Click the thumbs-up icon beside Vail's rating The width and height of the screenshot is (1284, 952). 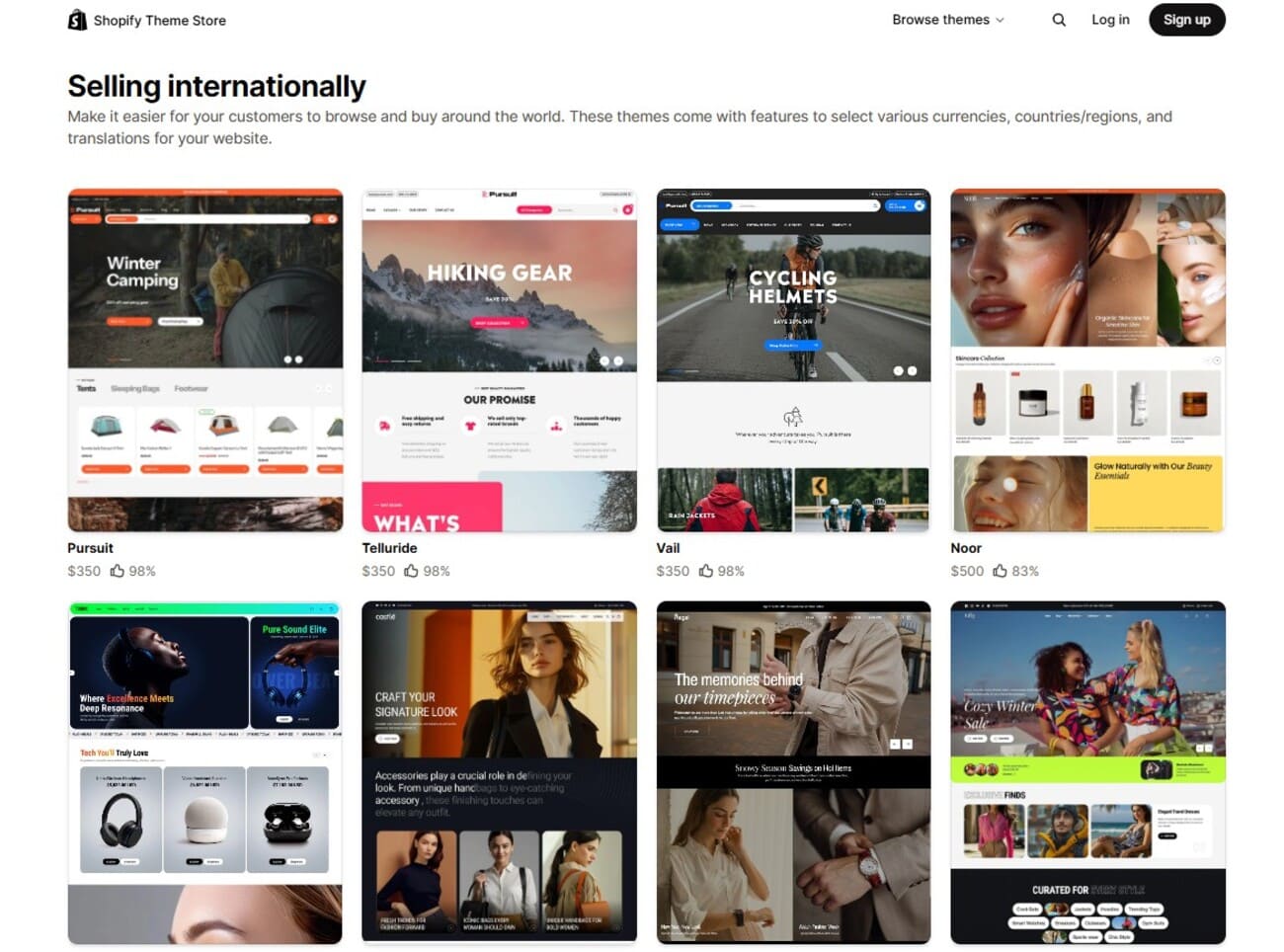tap(705, 570)
